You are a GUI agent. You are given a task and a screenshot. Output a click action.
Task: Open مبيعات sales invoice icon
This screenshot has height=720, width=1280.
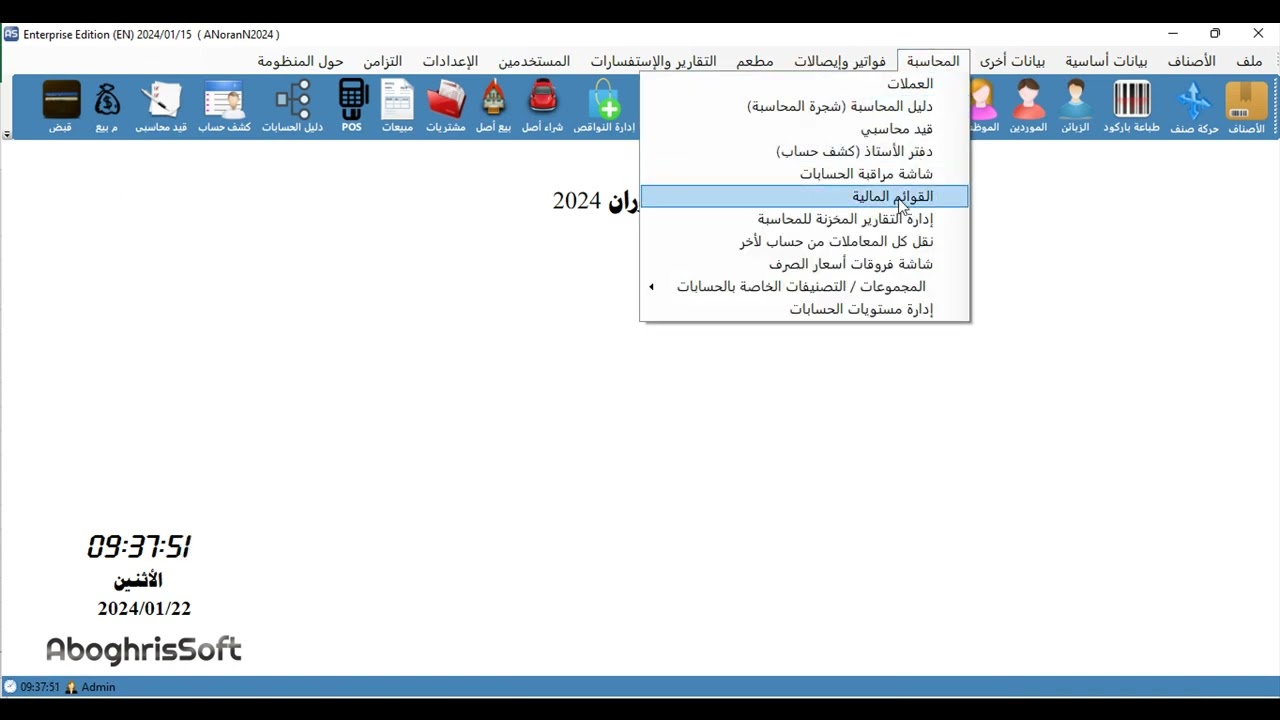pos(397,107)
